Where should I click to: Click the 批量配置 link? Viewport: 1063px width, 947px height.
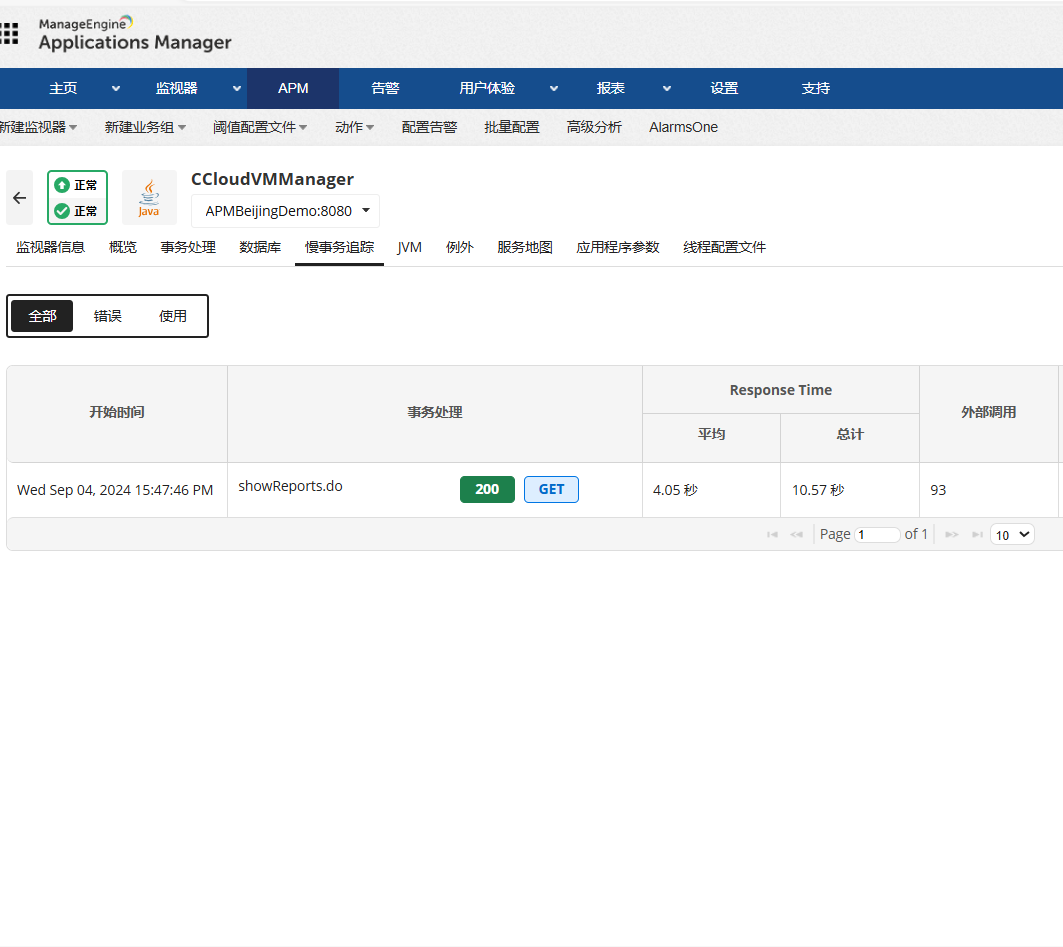tap(512, 127)
